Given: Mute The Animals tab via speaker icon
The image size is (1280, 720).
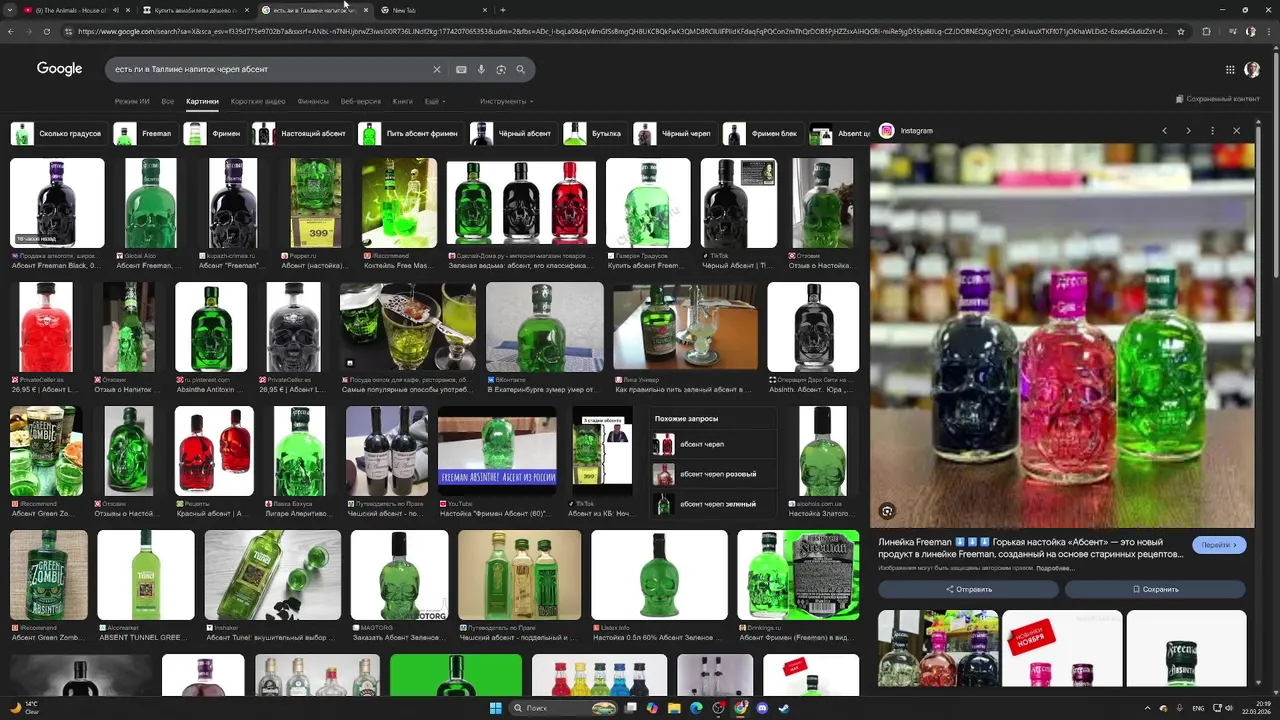Looking at the screenshot, I should [x=115, y=10].
